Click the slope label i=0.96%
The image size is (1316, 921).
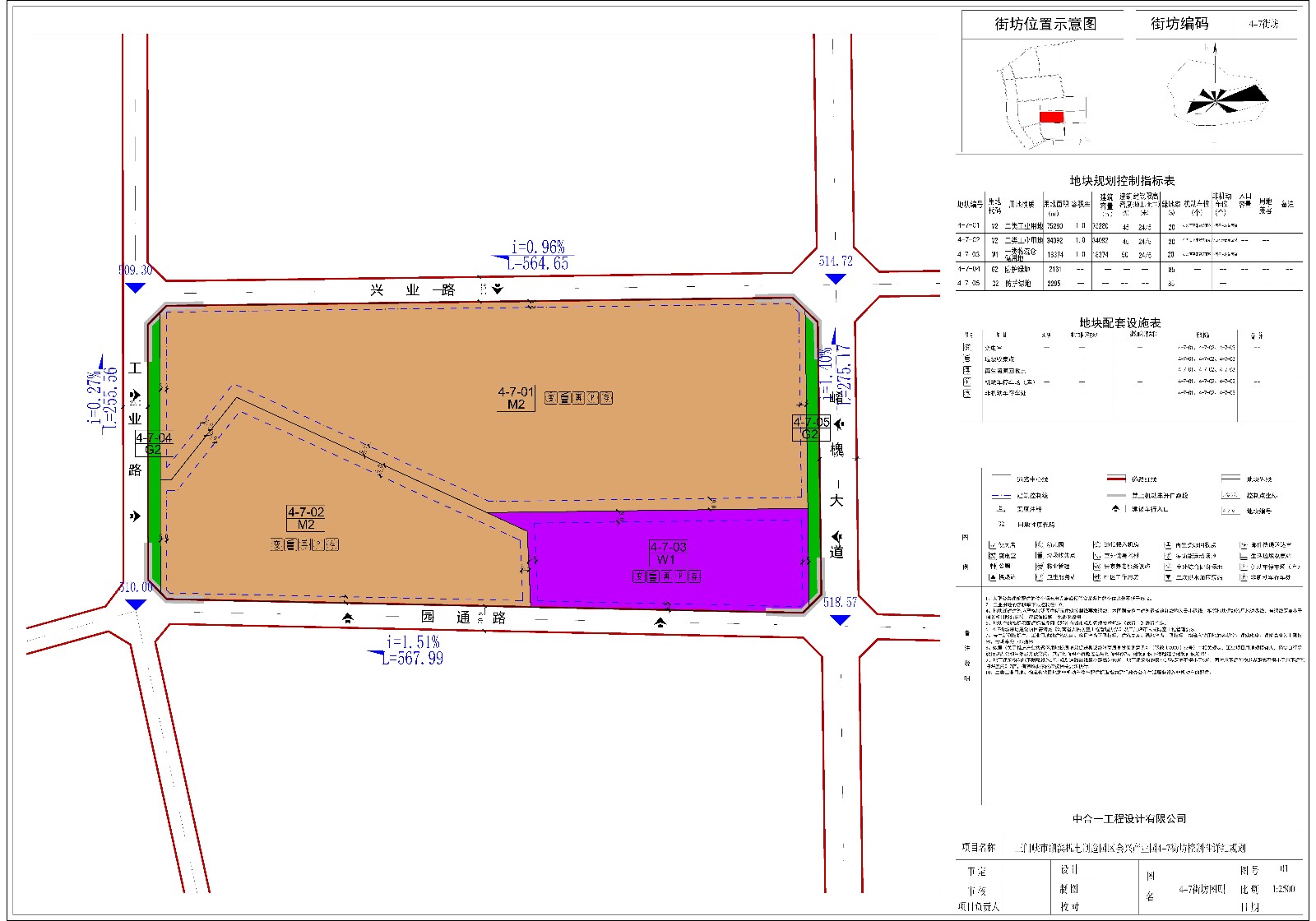538,247
